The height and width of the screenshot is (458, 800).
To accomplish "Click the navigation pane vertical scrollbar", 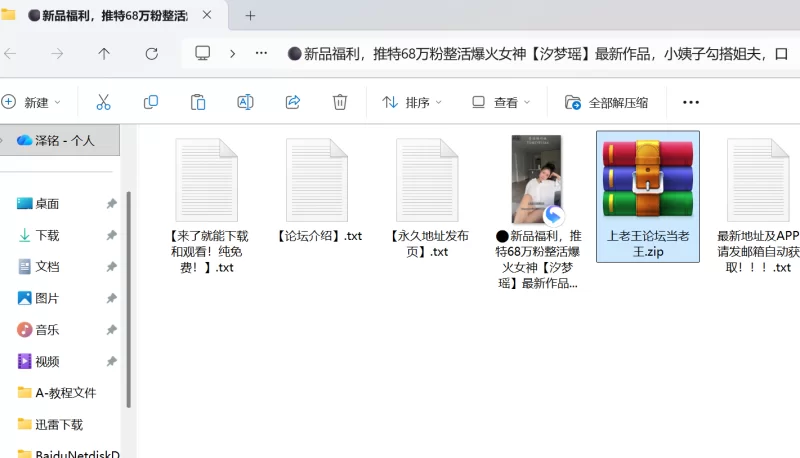I will [128, 300].
